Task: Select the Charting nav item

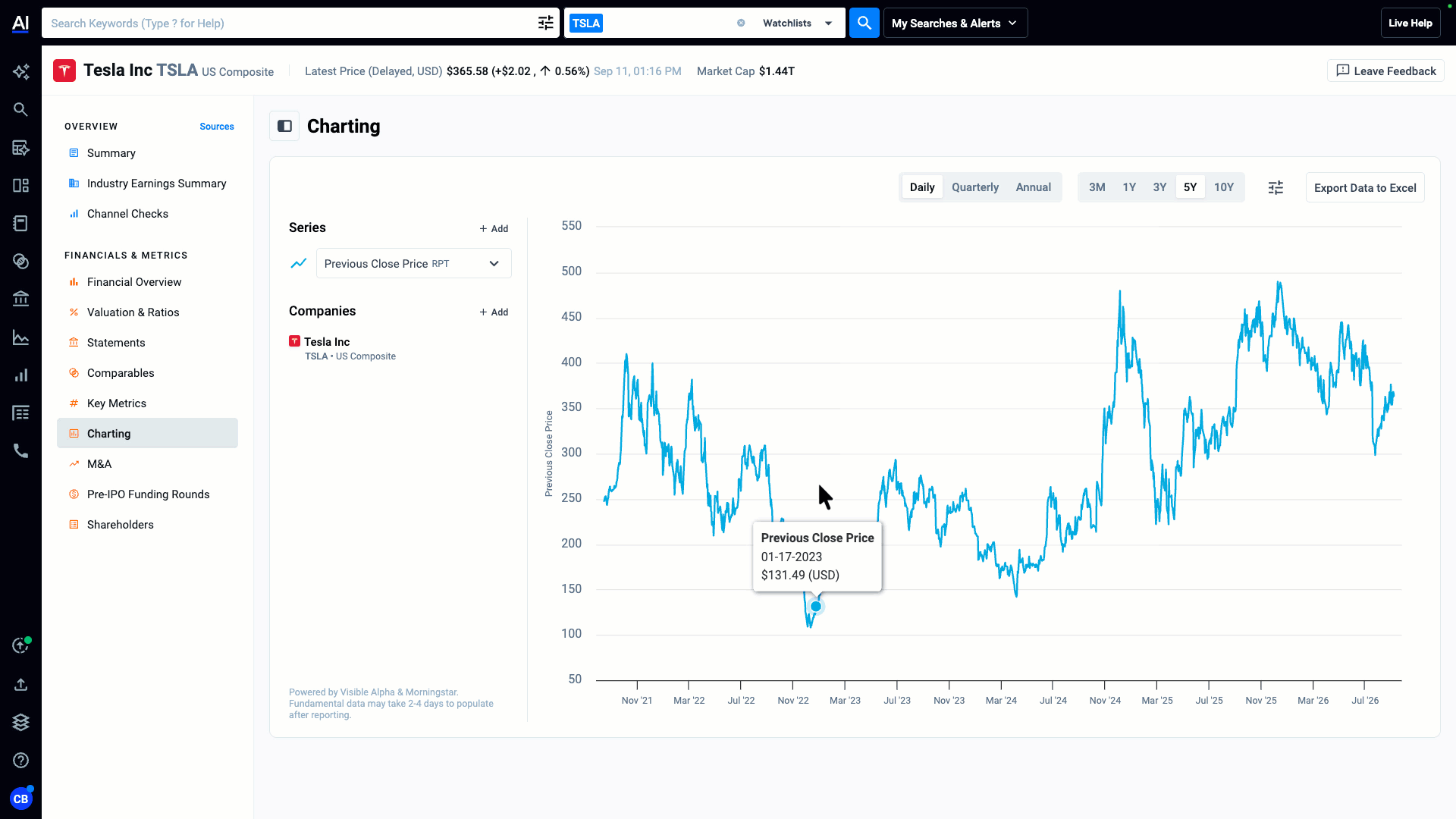Action: pyautogui.click(x=147, y=433)
